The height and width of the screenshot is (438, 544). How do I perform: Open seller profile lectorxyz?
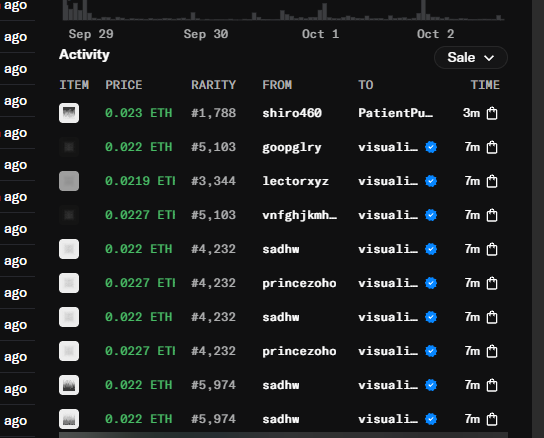click(x=295, y=181)
